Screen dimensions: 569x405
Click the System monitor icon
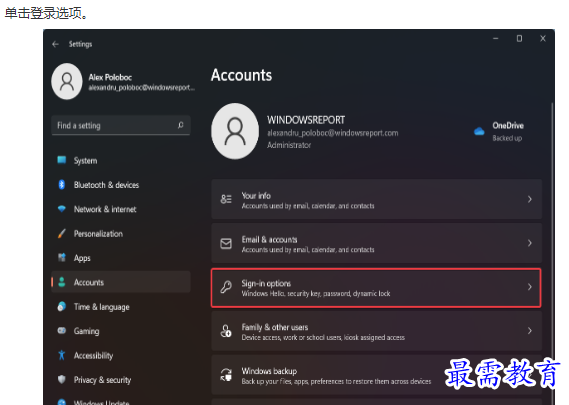[62, 160]
